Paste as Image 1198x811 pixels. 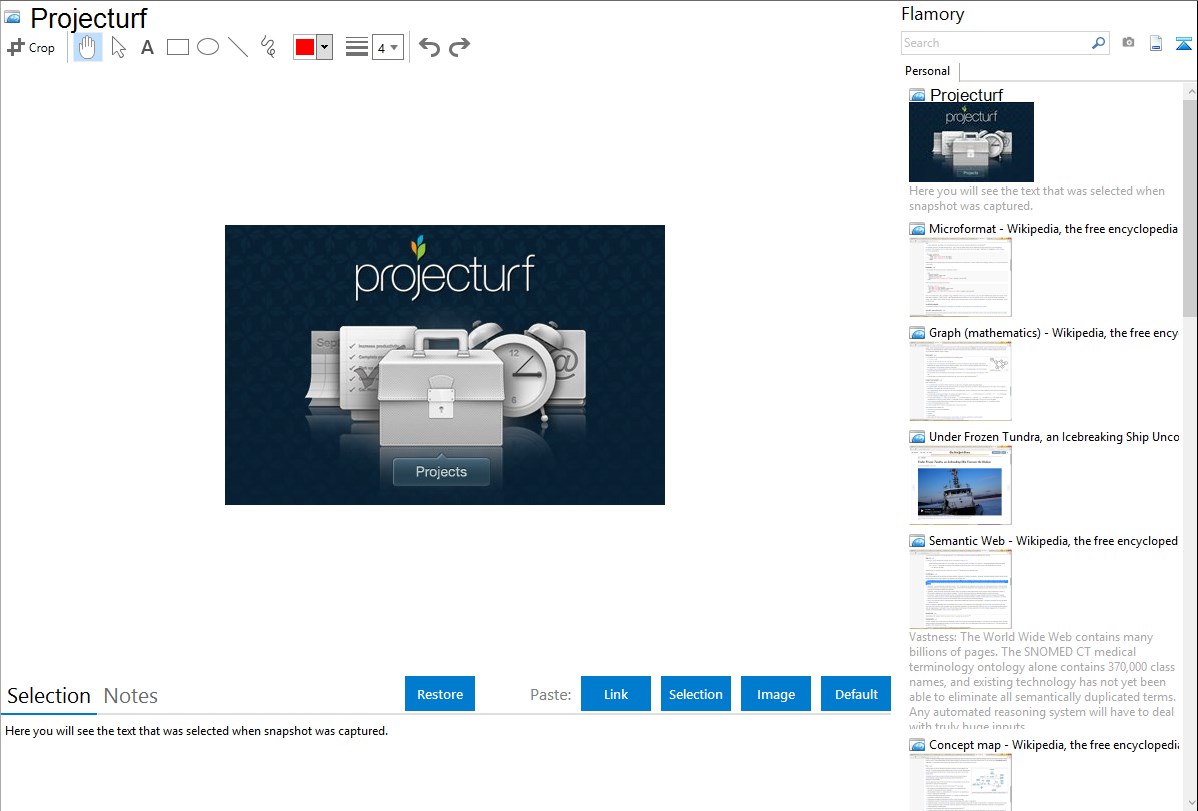click(776, 694)
